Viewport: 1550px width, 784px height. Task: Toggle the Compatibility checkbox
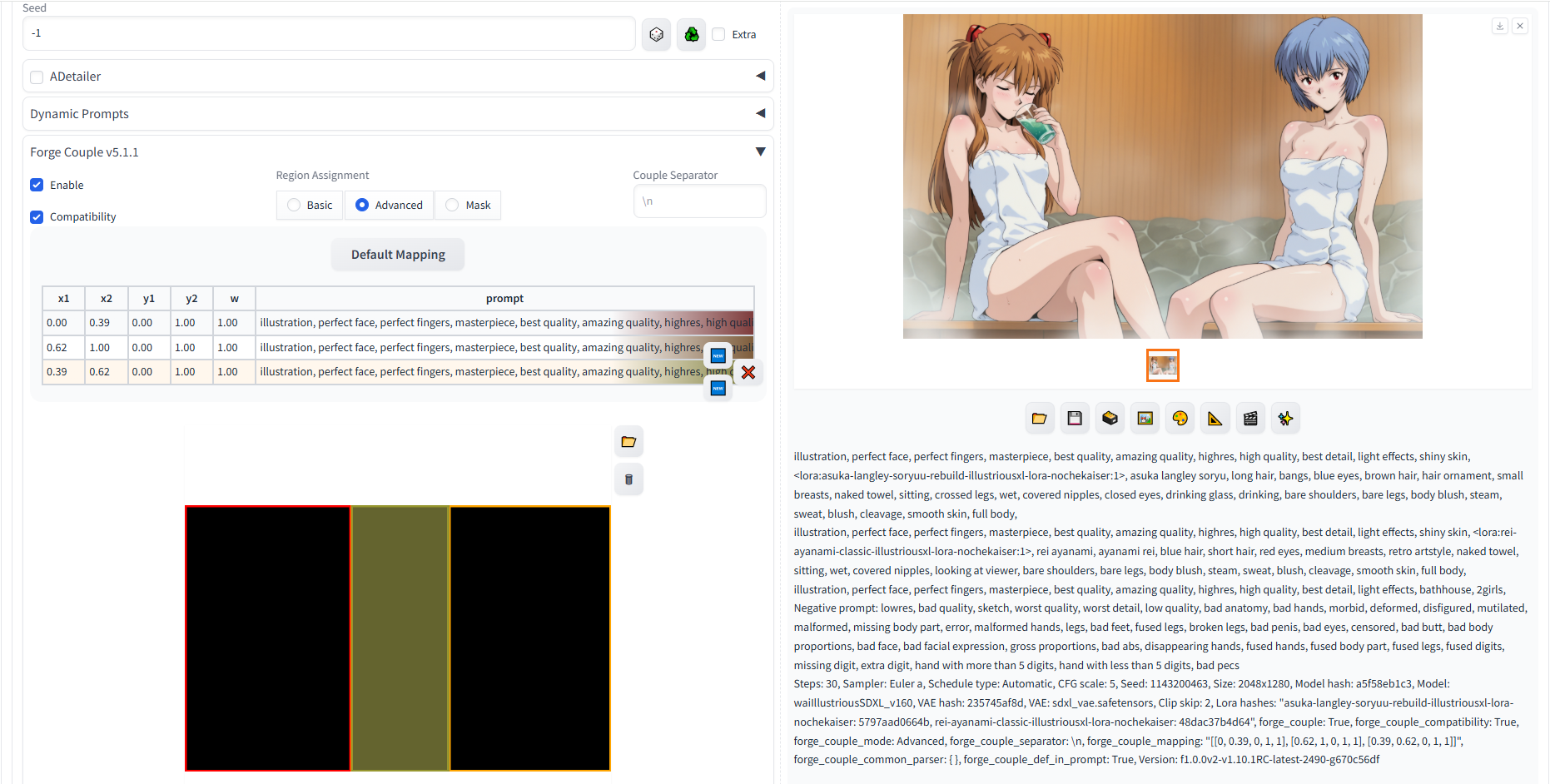click(37, 217)
